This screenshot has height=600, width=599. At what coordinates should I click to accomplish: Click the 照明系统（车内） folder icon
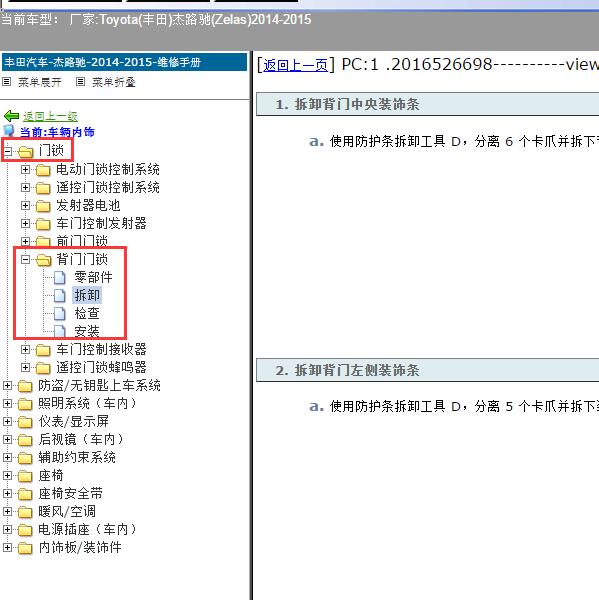[25, 404]
